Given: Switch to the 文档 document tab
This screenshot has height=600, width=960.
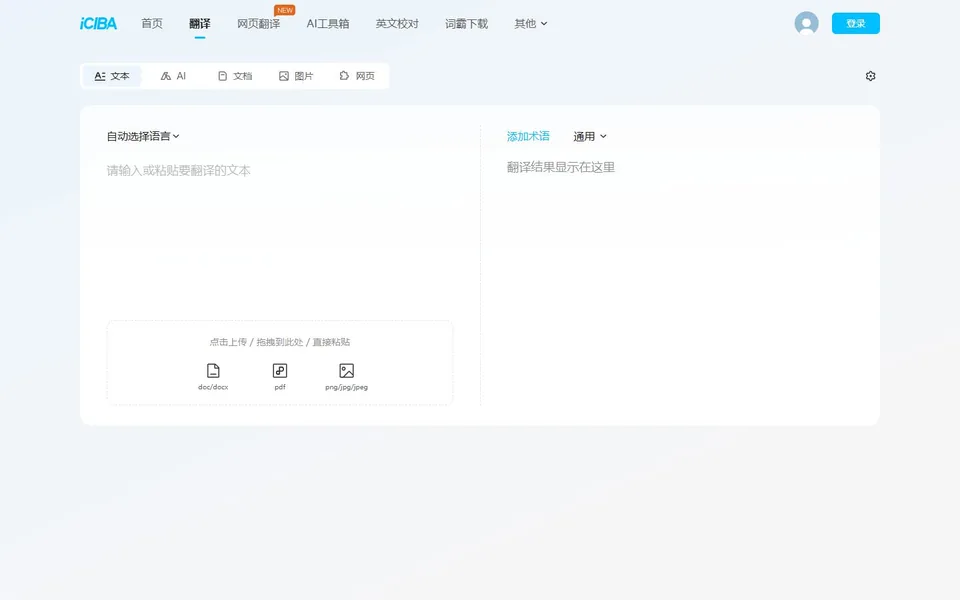Looking at the screenshot, I should tap(235, 76).
